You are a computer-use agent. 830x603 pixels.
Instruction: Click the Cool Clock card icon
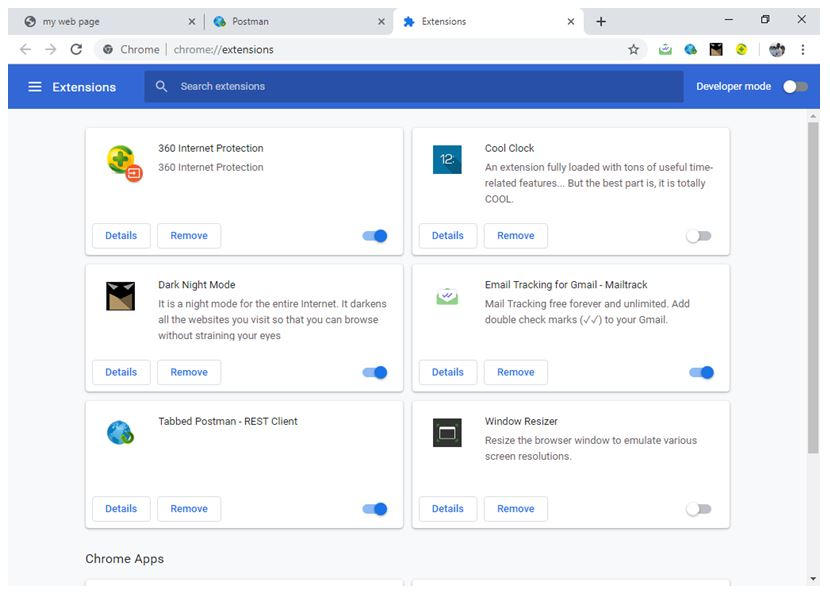pyautogui.click(x=447, y=159)
